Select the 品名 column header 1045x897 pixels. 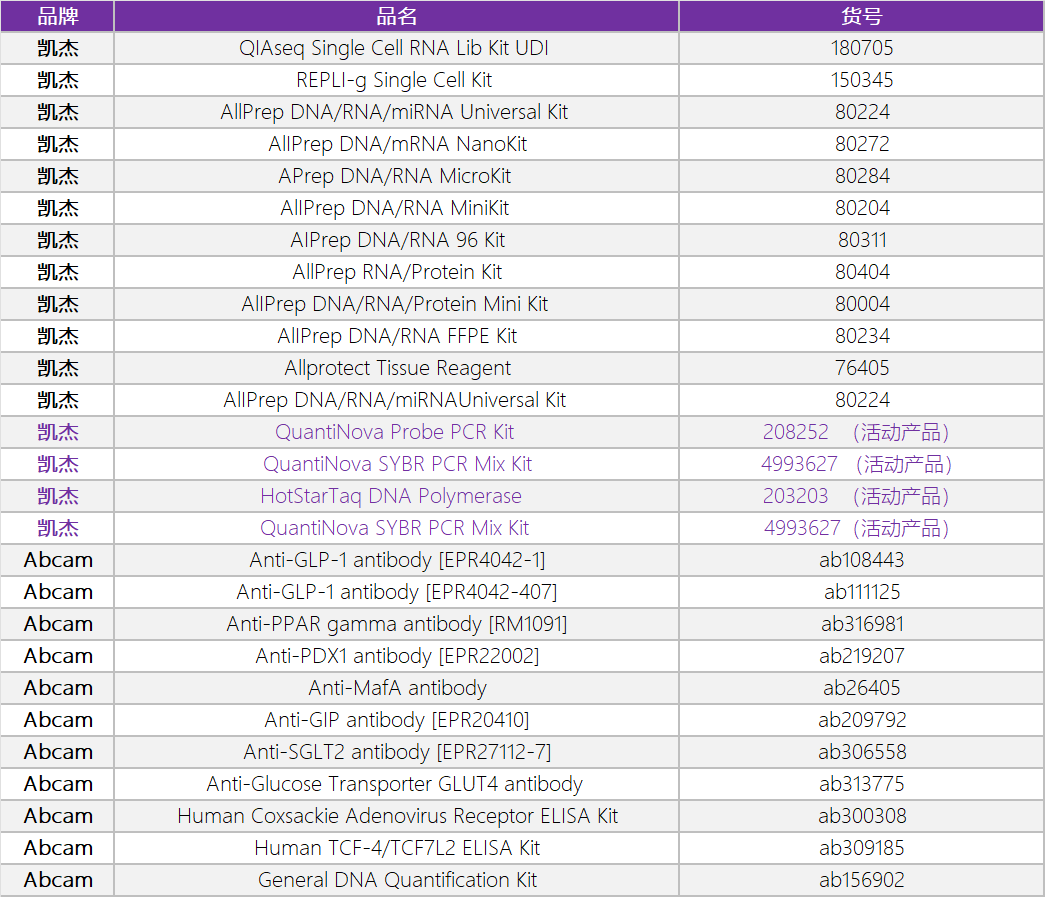coord(397,16)
